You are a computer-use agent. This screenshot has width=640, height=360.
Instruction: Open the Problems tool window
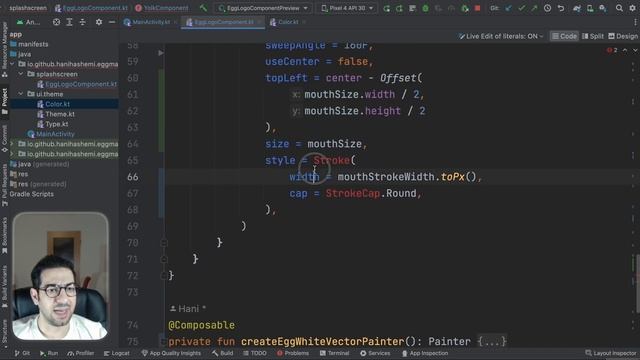[x=293, y=353]
